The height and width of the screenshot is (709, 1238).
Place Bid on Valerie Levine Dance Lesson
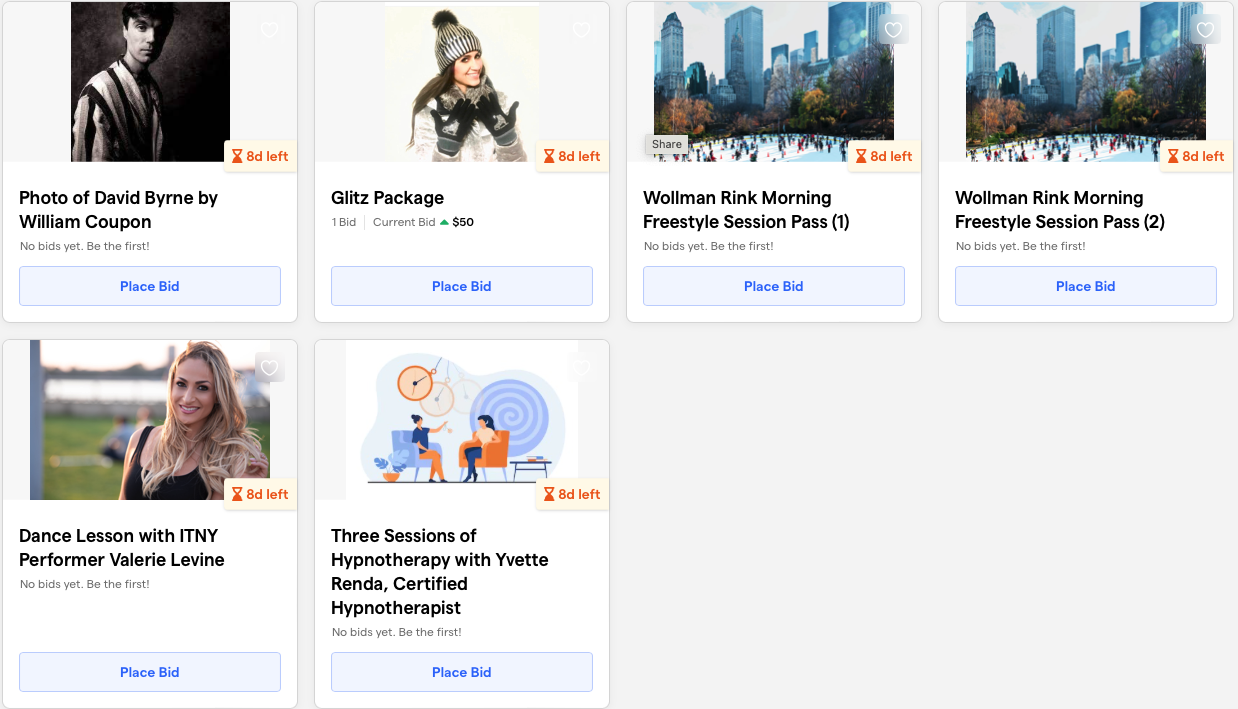(150, 672)
